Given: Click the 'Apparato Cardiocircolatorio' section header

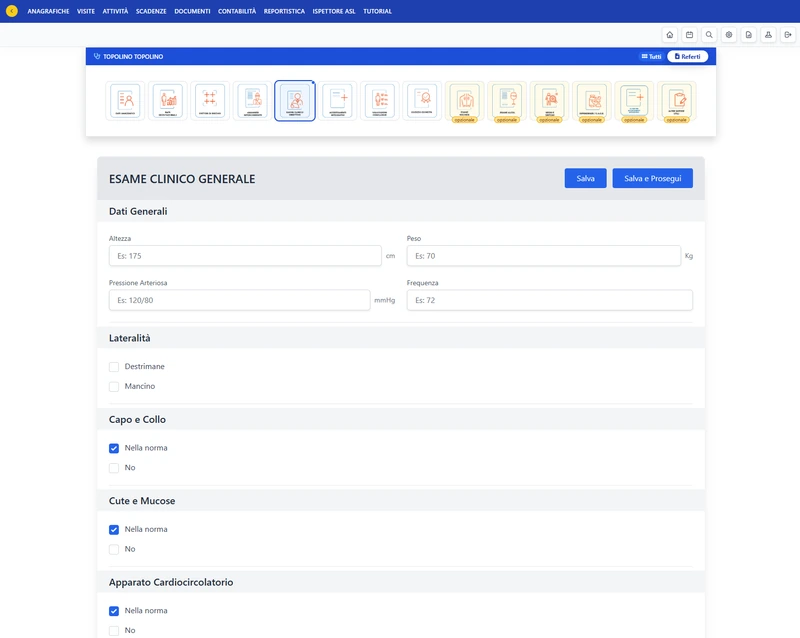Looking at the screenshot, I should pyautogui.click(x=171, y=582).
